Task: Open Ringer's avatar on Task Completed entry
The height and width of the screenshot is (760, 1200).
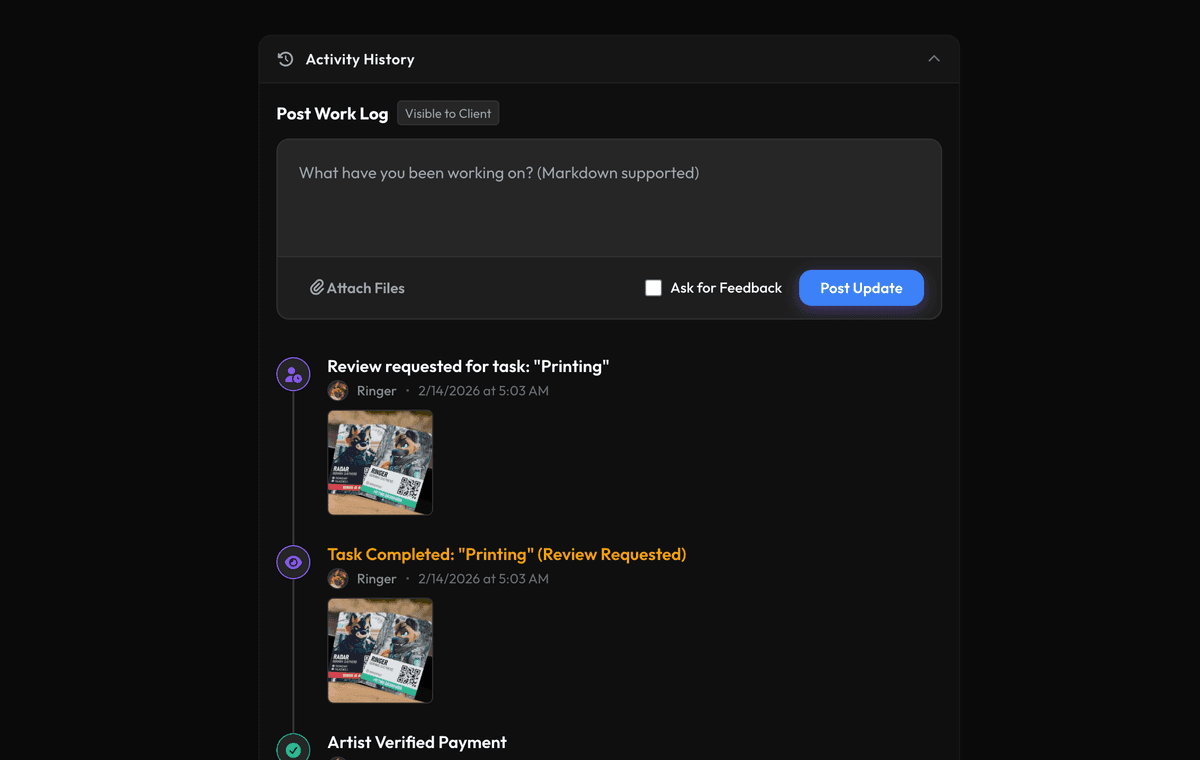Action: pos(338,579)
